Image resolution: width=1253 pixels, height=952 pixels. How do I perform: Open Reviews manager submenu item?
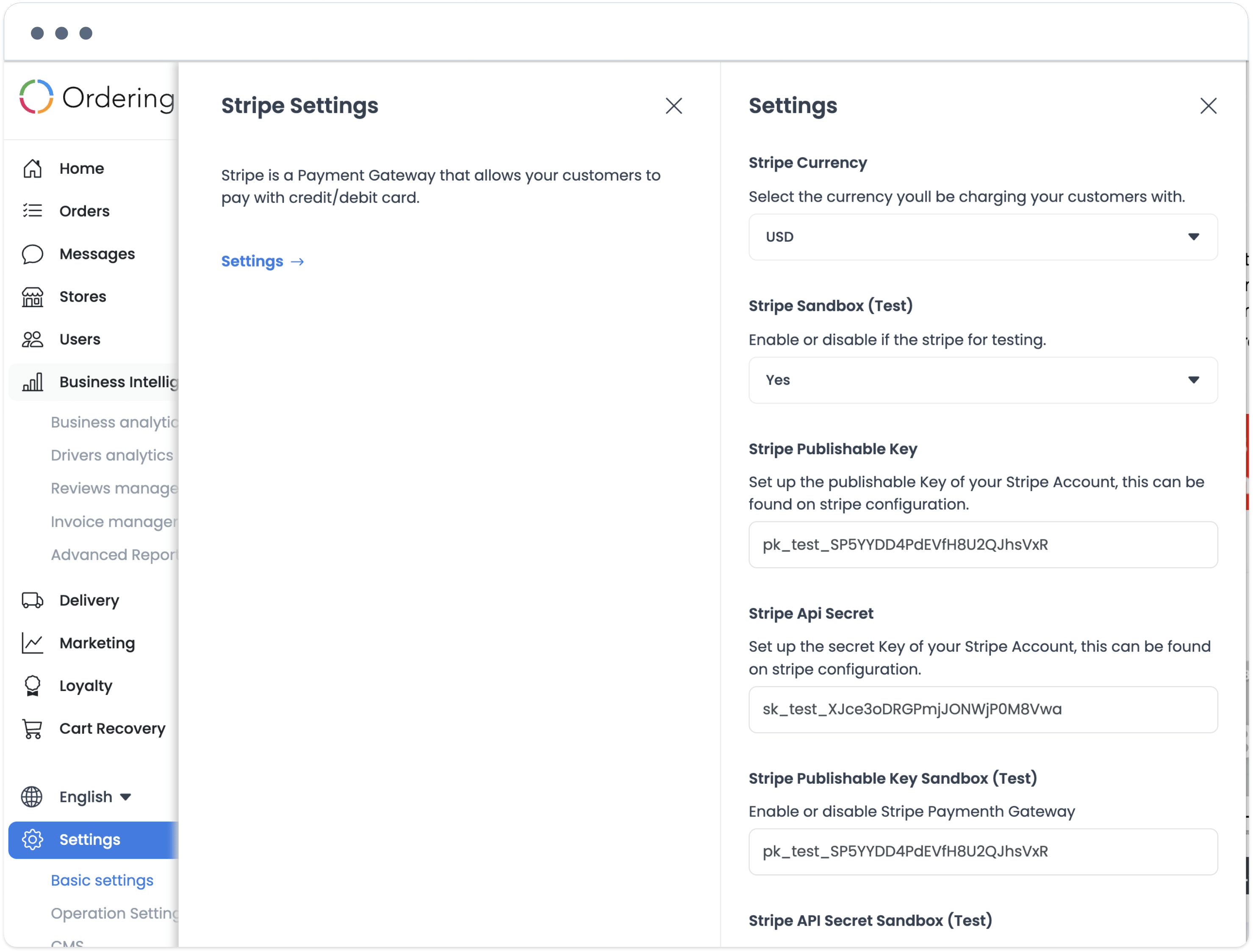click(114, 488)
